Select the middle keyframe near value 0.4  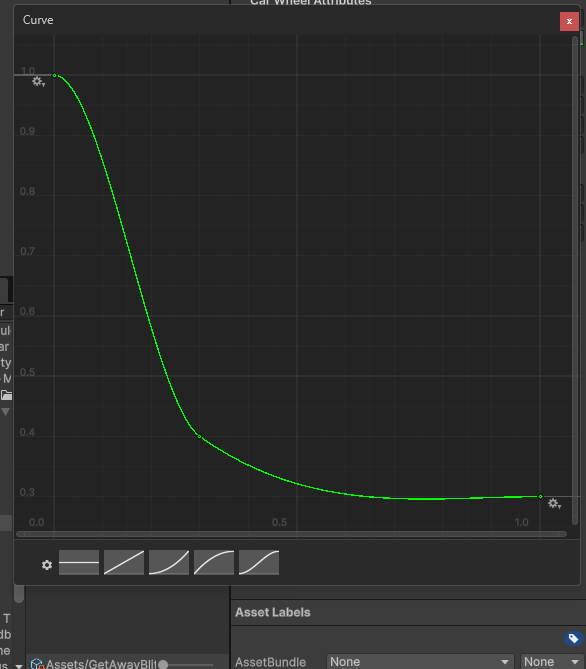tap(199, 436)
